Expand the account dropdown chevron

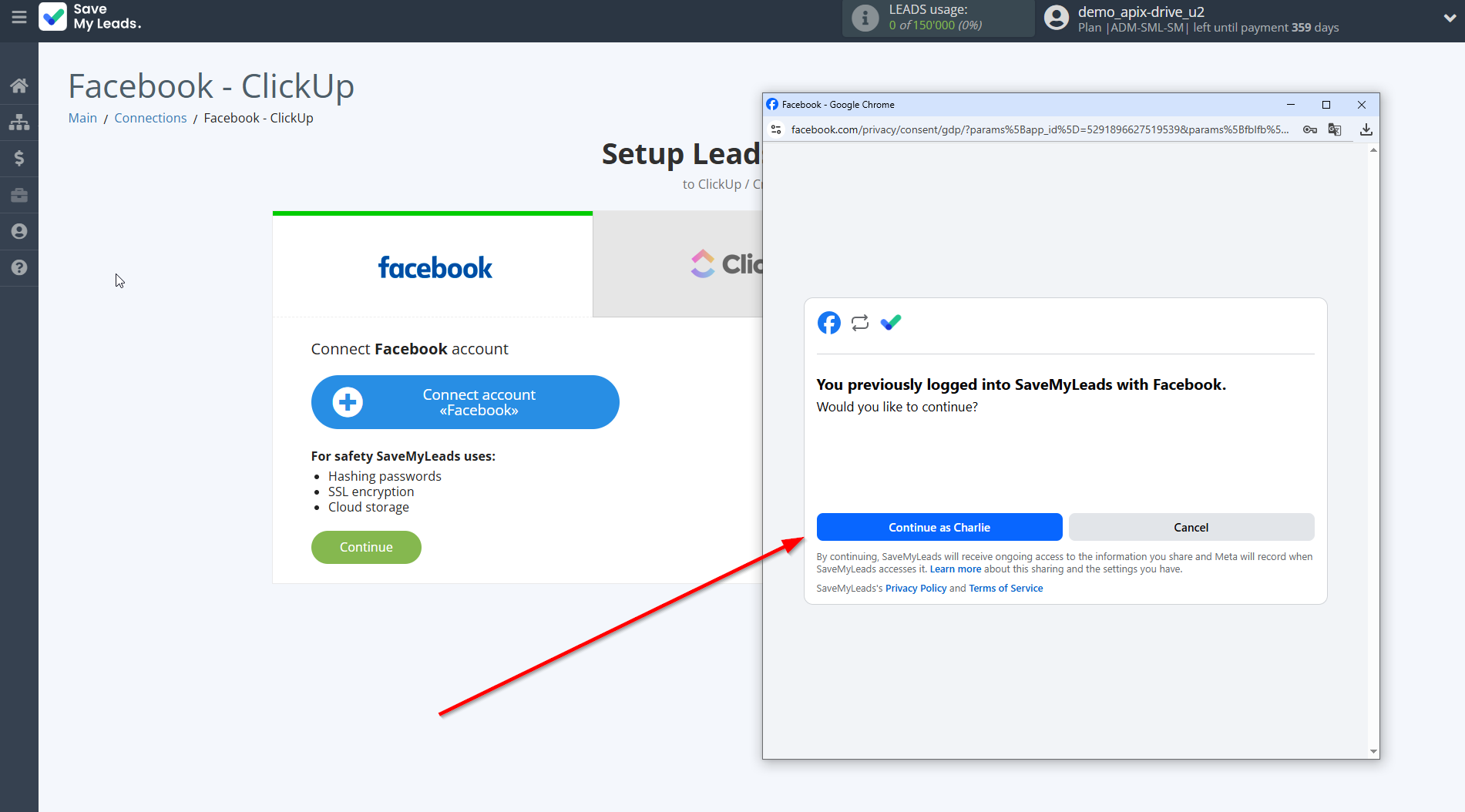(1449, 18)
